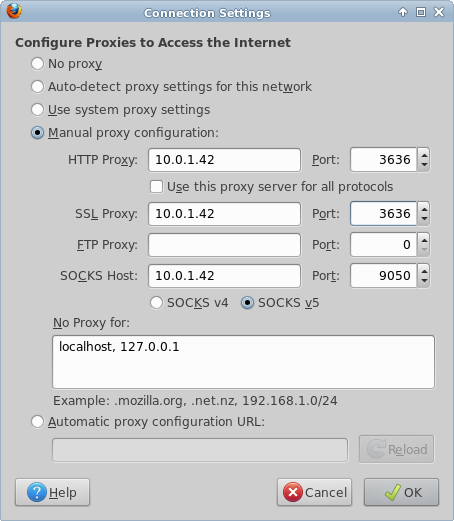Click the blue question mark Help icon
Image resolution: width=454 pixels, height=521 pixels.
pos(37,492)
